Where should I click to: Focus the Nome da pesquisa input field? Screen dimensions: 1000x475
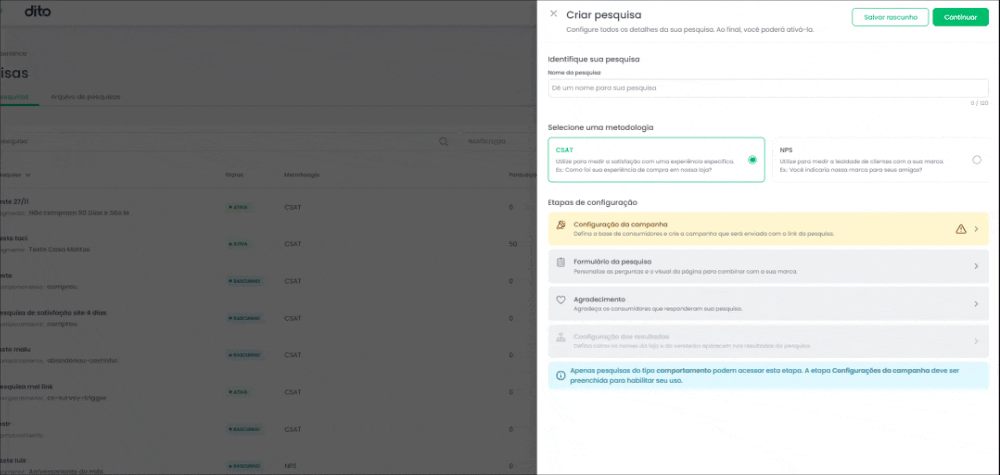pyautogui.click(x=768, y=88)
